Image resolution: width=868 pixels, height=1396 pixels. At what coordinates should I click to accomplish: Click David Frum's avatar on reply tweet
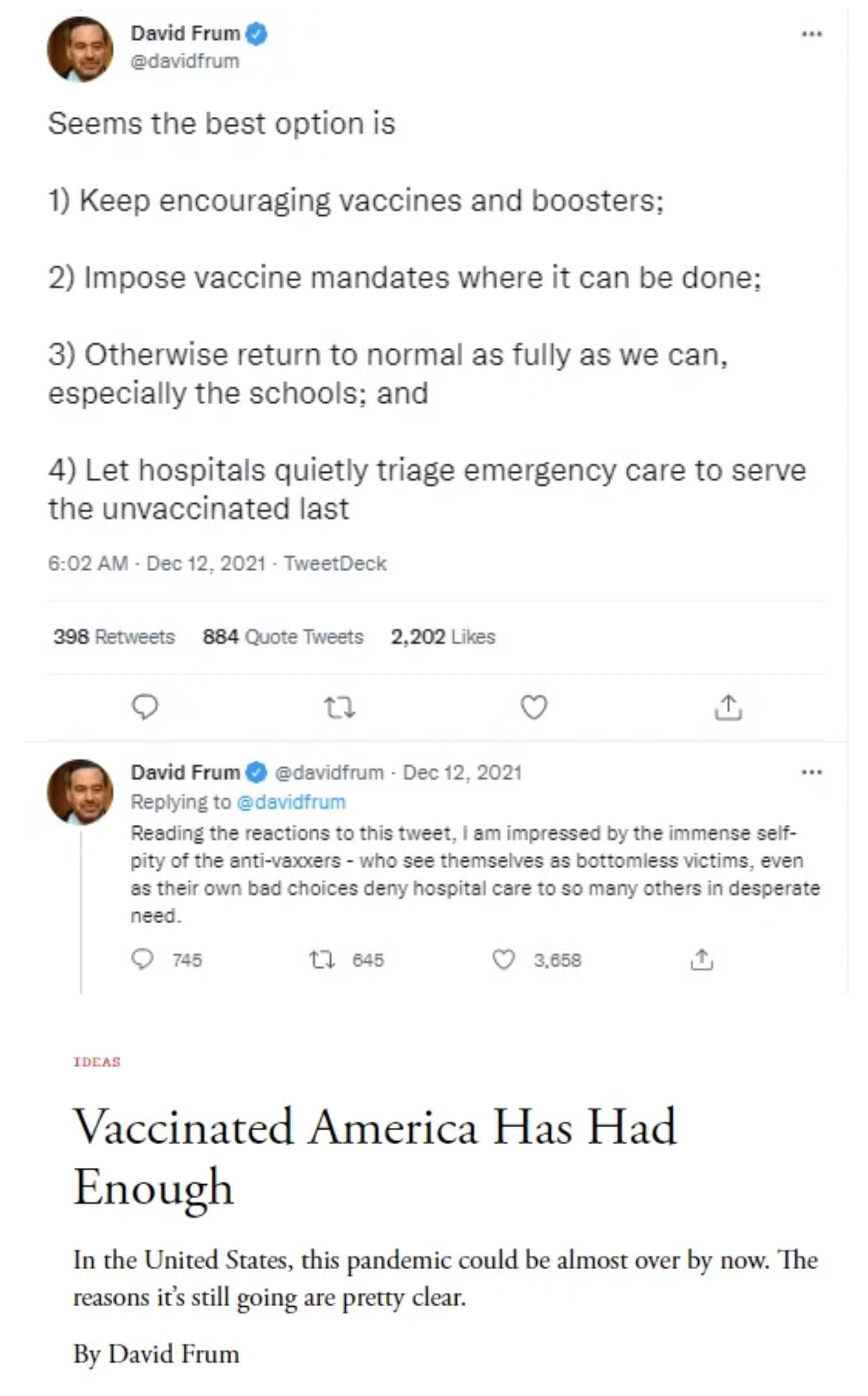pos(80,792)
